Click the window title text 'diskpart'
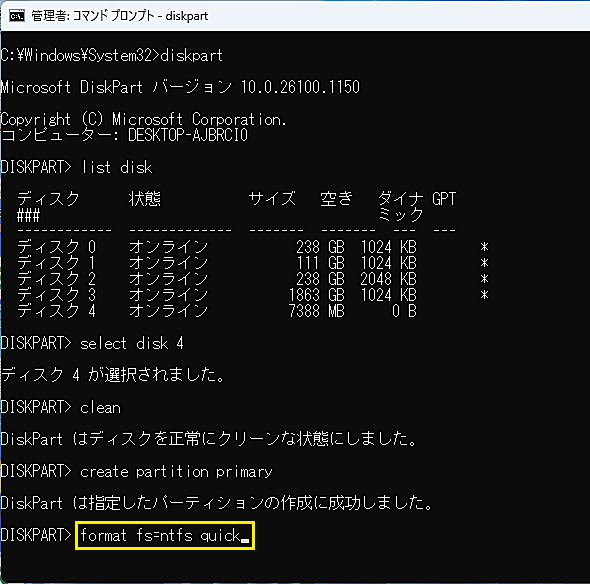 coord(187,17)
